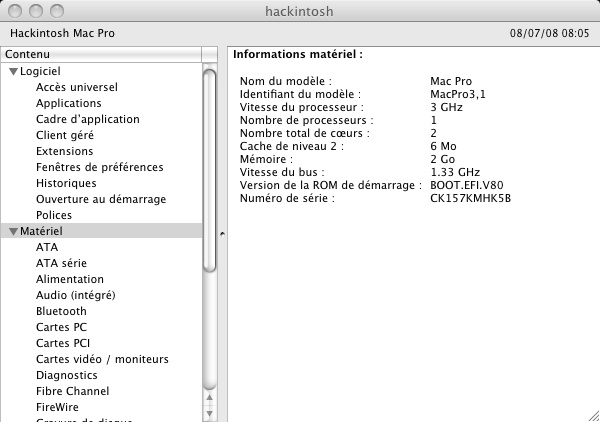The width and height of the screenshot is (600, 422).
Task: Collapse the Logiciel disclosure triangle
Action: pyautogui.click(x=13, y=72)
